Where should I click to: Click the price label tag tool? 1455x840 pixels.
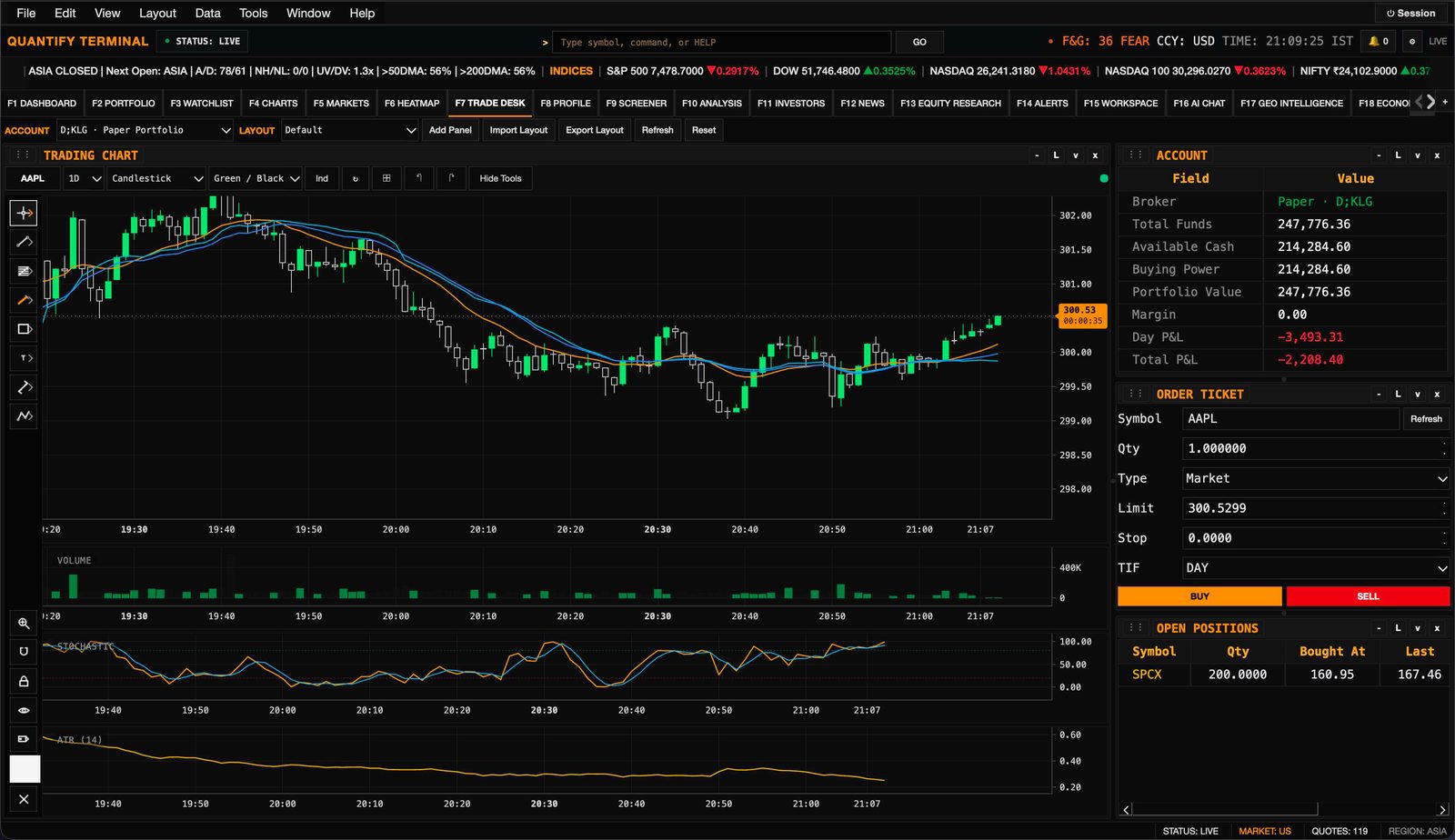24,739
